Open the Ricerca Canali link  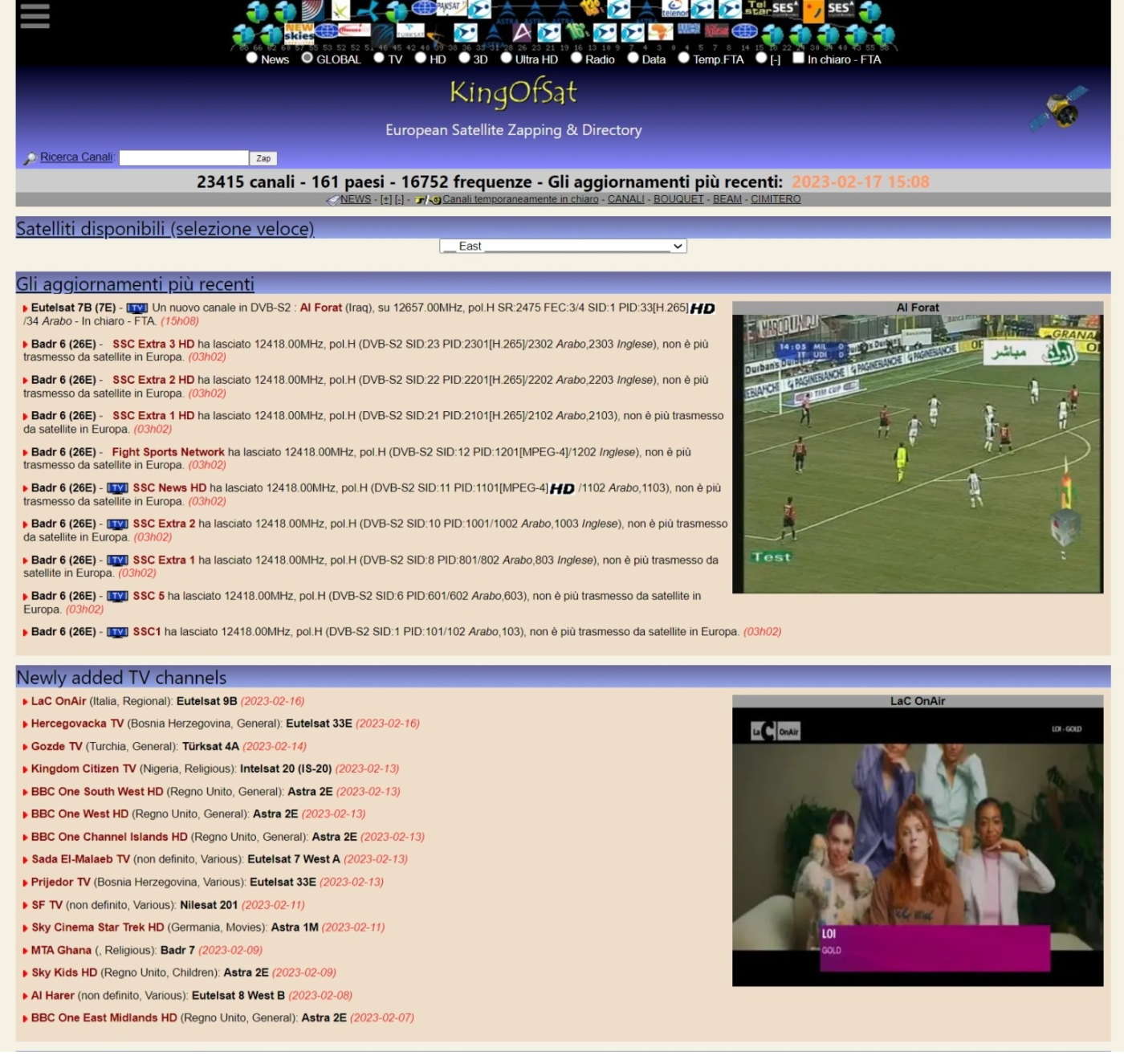coord(76,157)
